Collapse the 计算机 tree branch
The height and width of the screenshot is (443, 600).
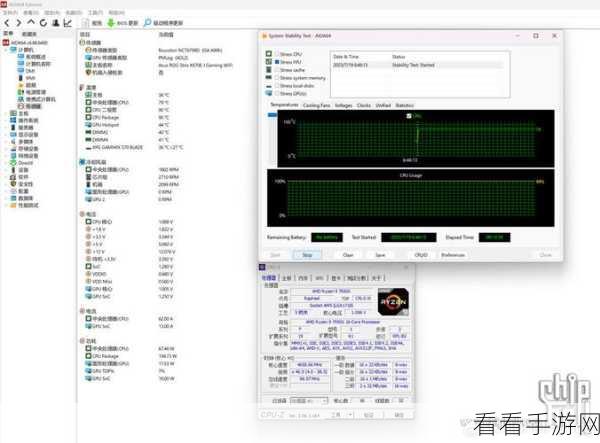pos(6,50)
